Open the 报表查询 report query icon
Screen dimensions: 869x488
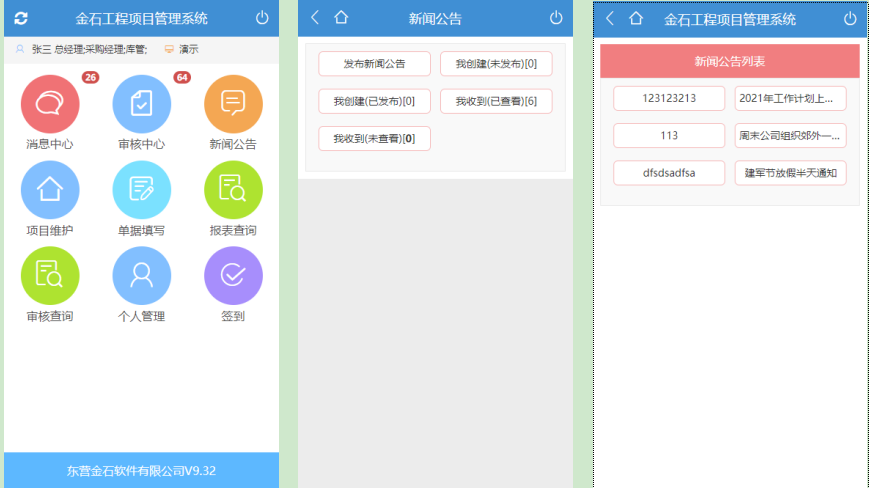(233, 190)
